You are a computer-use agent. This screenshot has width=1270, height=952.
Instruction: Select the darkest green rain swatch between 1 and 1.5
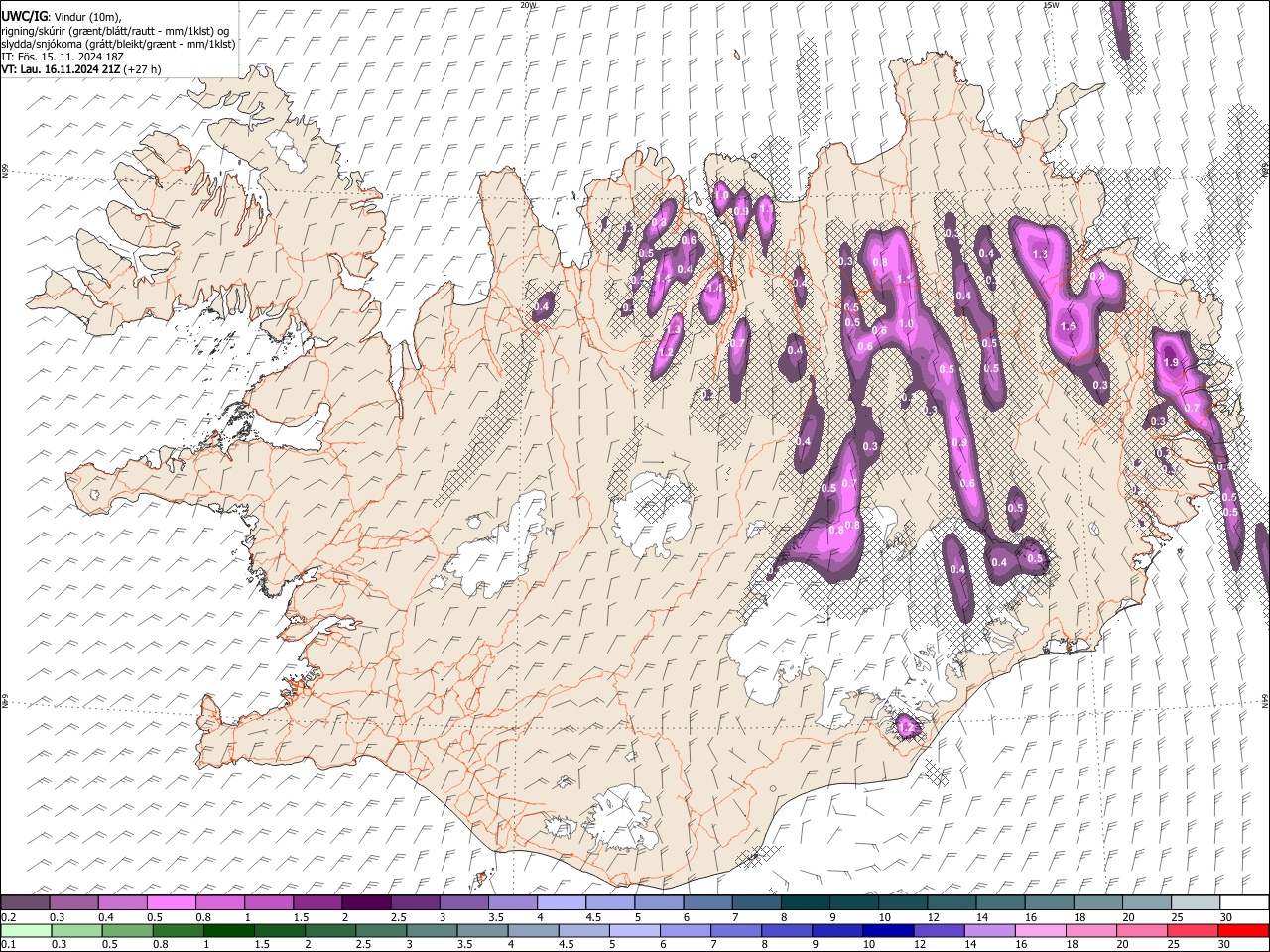228,931
